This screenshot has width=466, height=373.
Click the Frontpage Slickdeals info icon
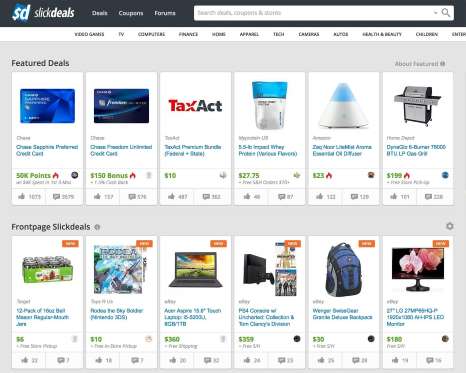97,227
